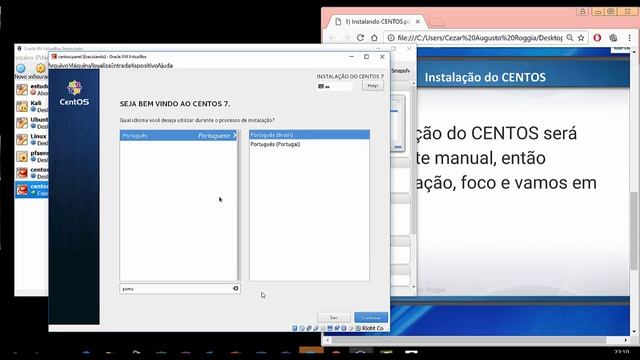Open Configurações gear icon in VirtualBox Manager

pos(41,69)
